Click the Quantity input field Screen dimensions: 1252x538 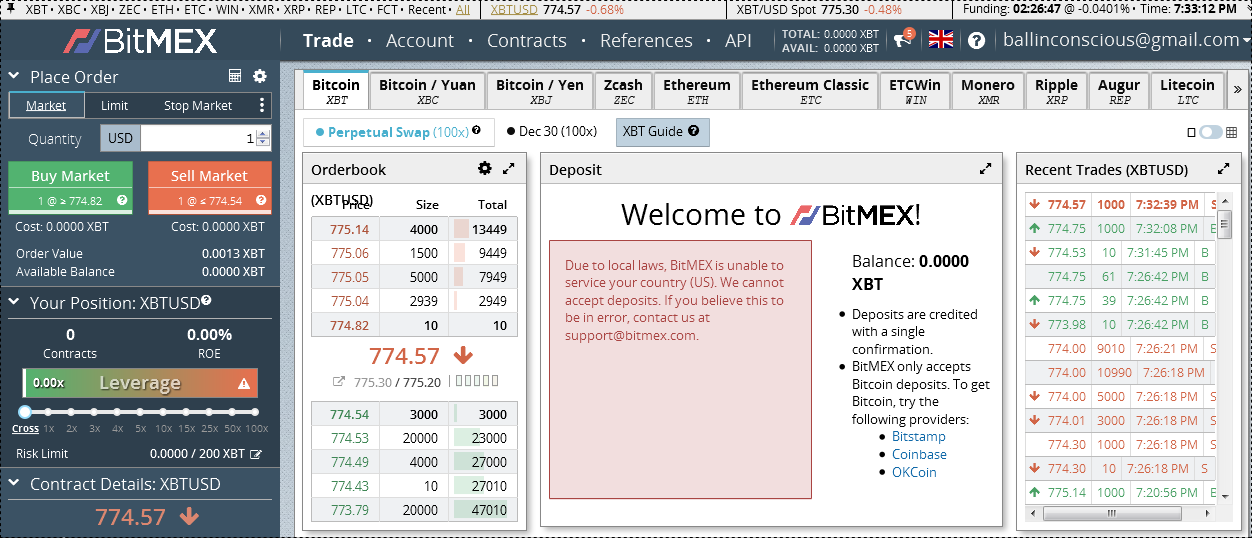[199, 139]
